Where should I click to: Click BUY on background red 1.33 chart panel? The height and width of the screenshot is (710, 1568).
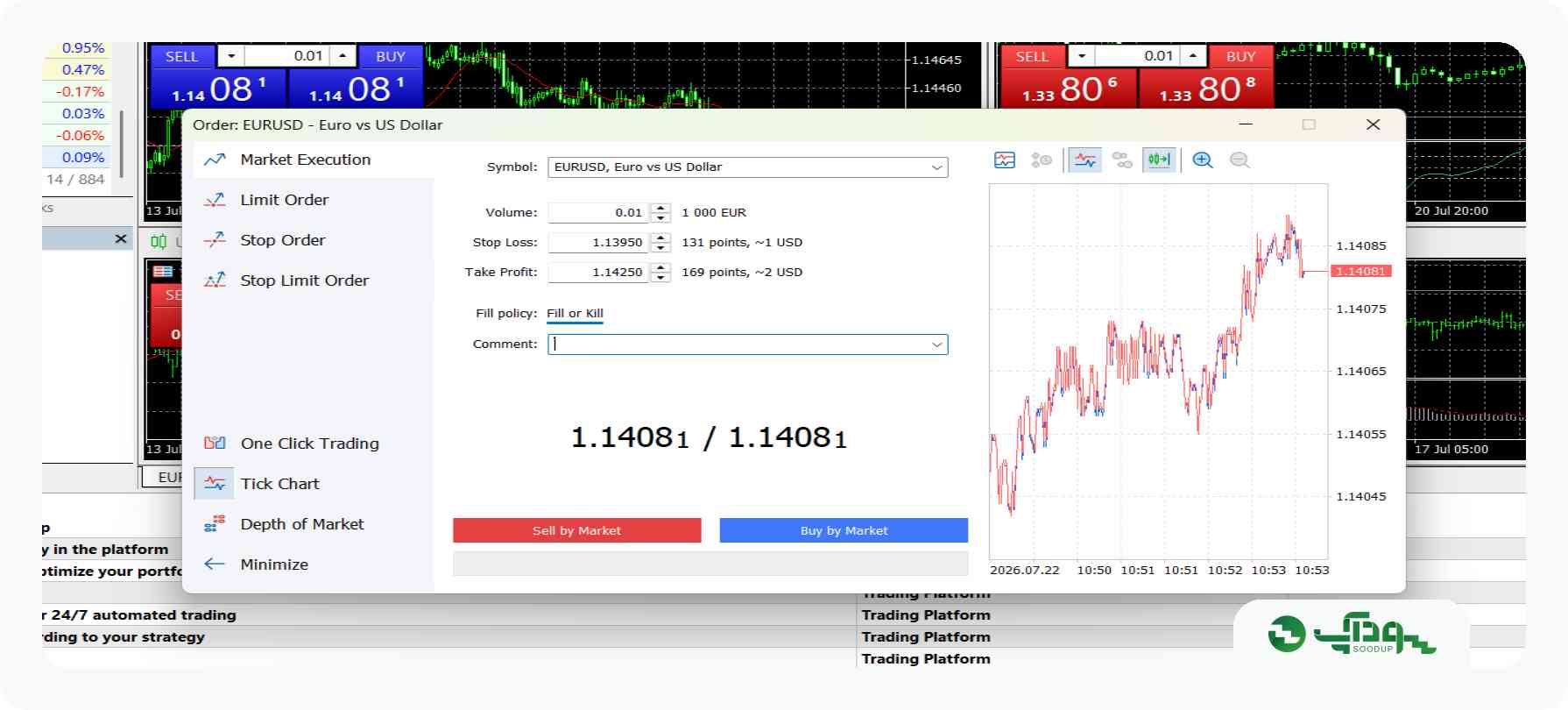[x=1240, y=56]
